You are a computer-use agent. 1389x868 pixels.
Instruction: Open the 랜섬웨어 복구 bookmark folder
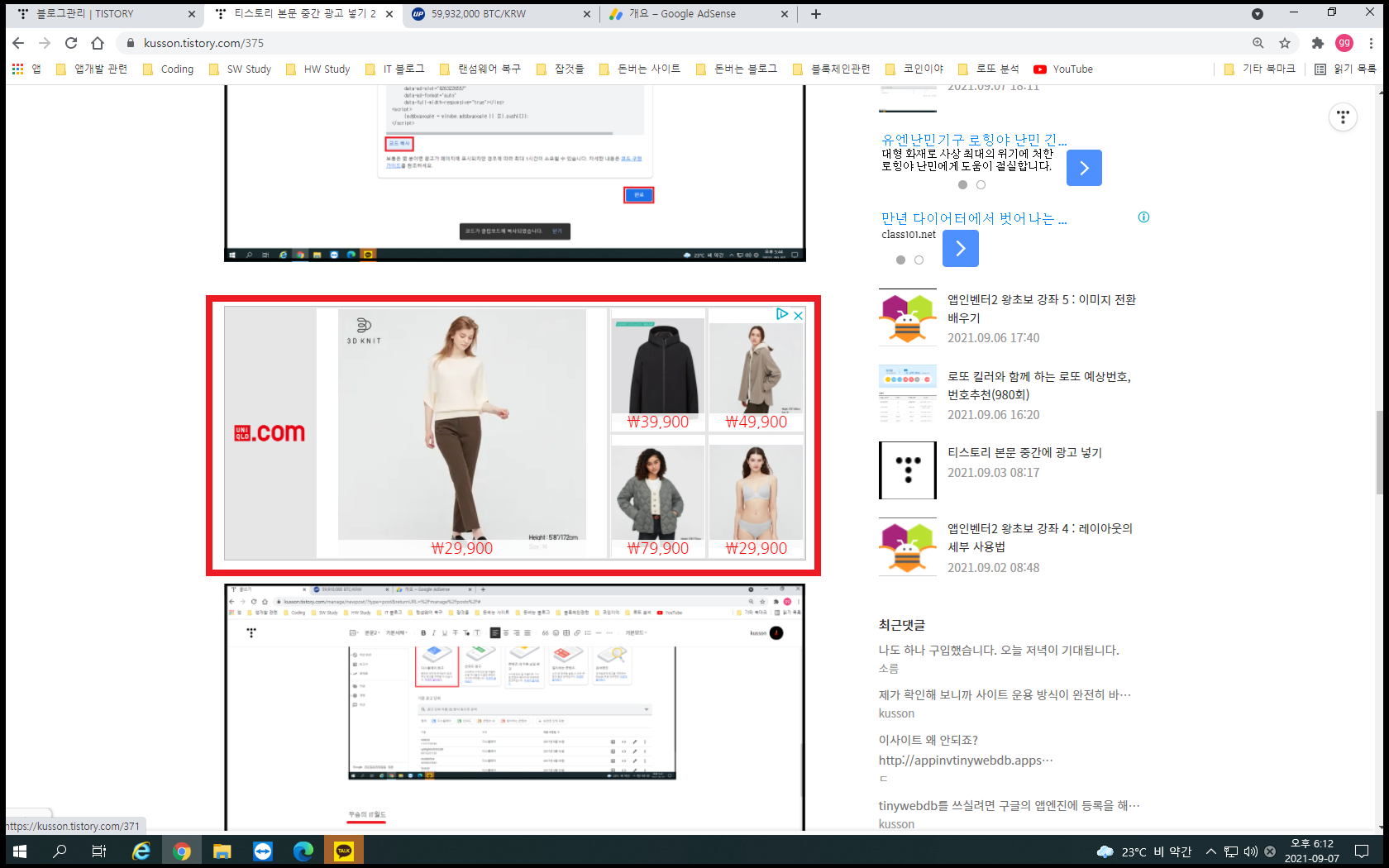click(x=481, y=69)
